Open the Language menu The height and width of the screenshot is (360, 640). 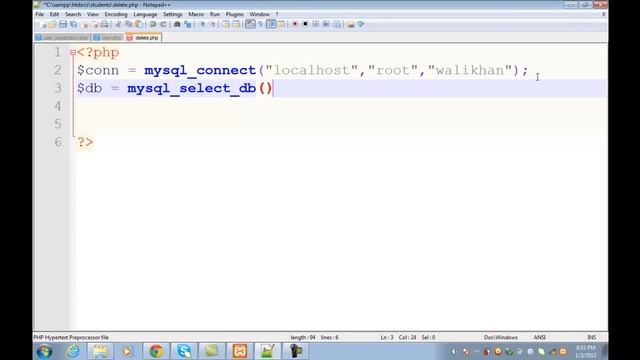click(145, 14)
